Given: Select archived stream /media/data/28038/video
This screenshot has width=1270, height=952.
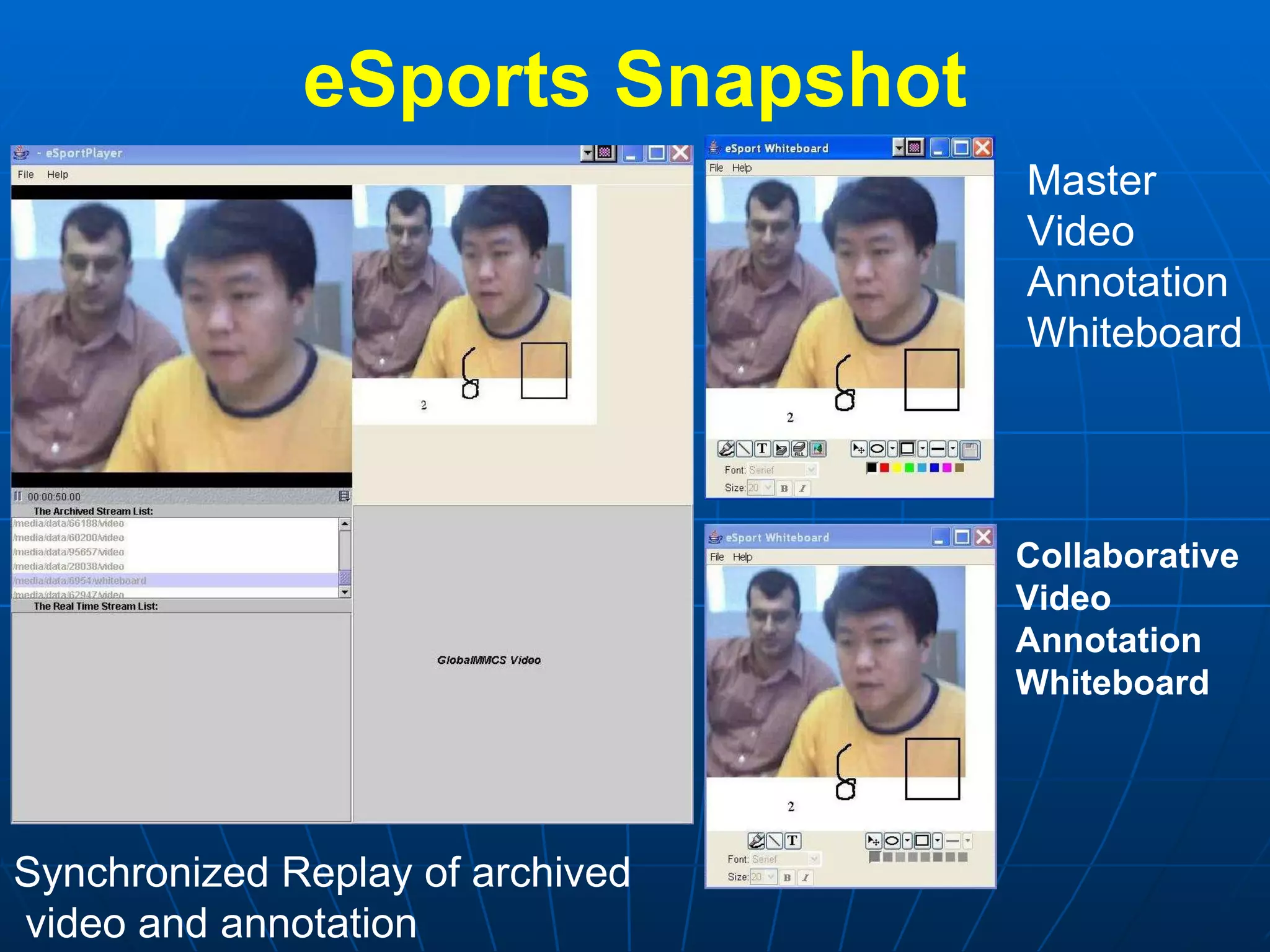Looking at the screenshot, I should point(175,566).
